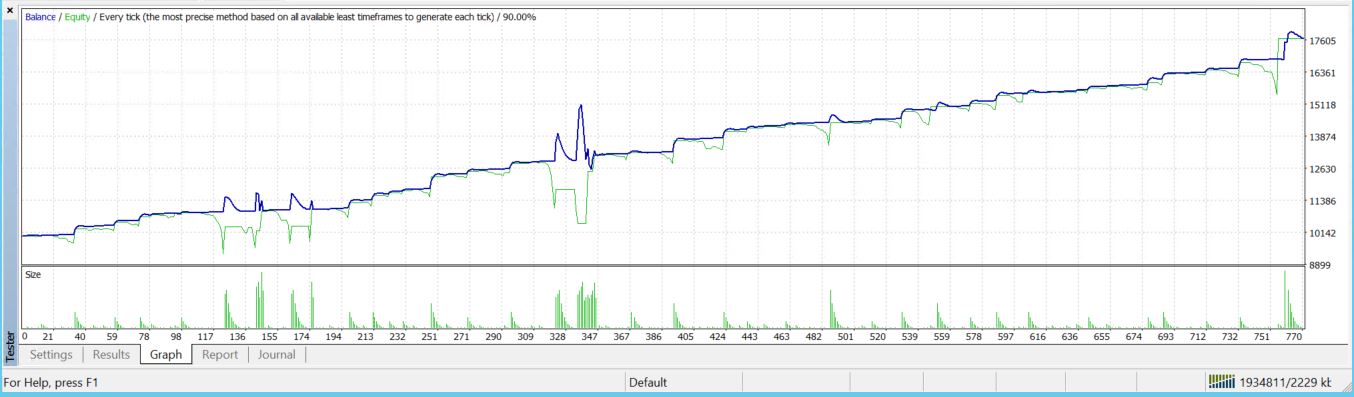
Task: Click trade number 136 on the x-axis
Action: (x=238, y=337)
